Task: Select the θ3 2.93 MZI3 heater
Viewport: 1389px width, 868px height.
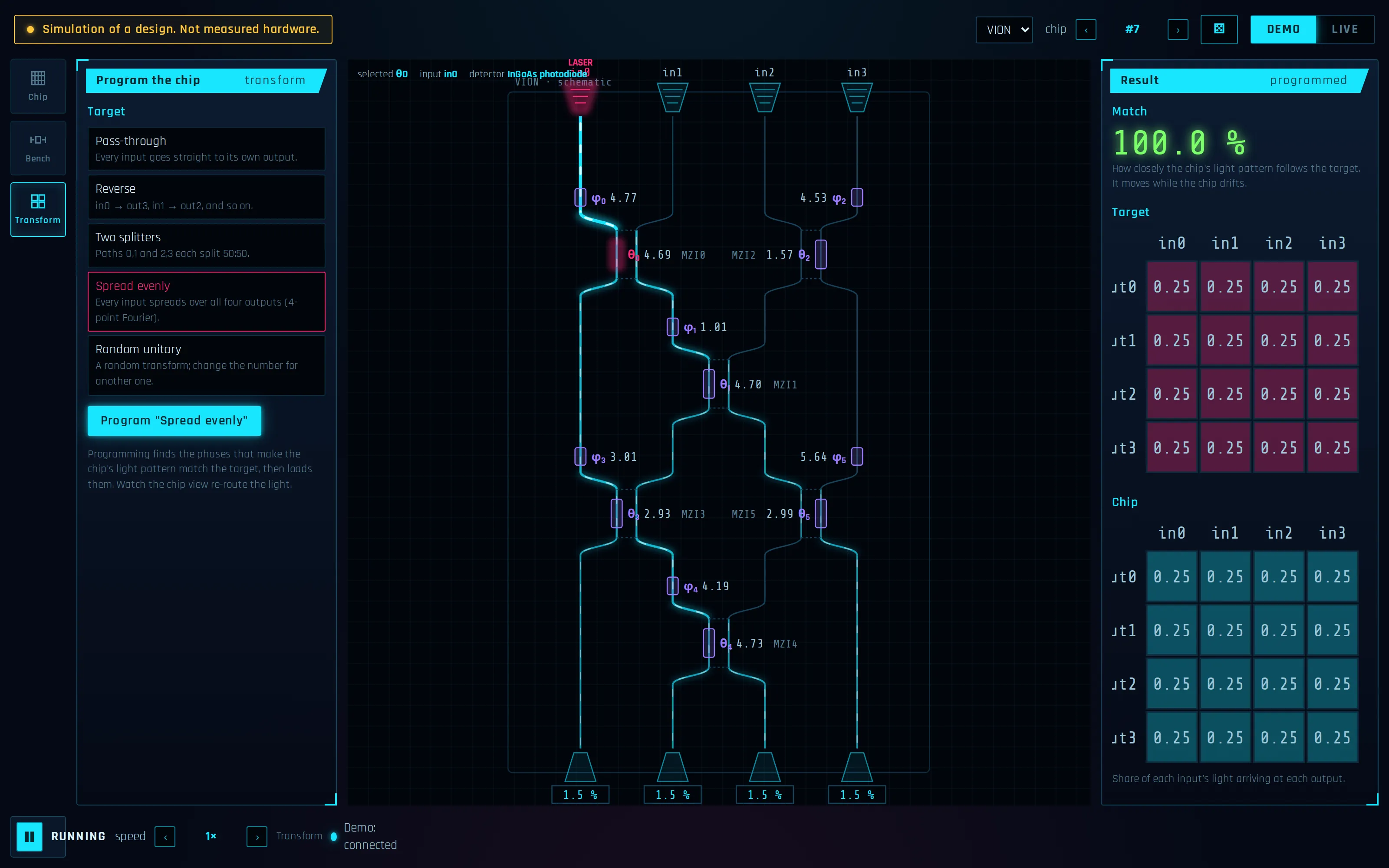Action: (617, 513)
